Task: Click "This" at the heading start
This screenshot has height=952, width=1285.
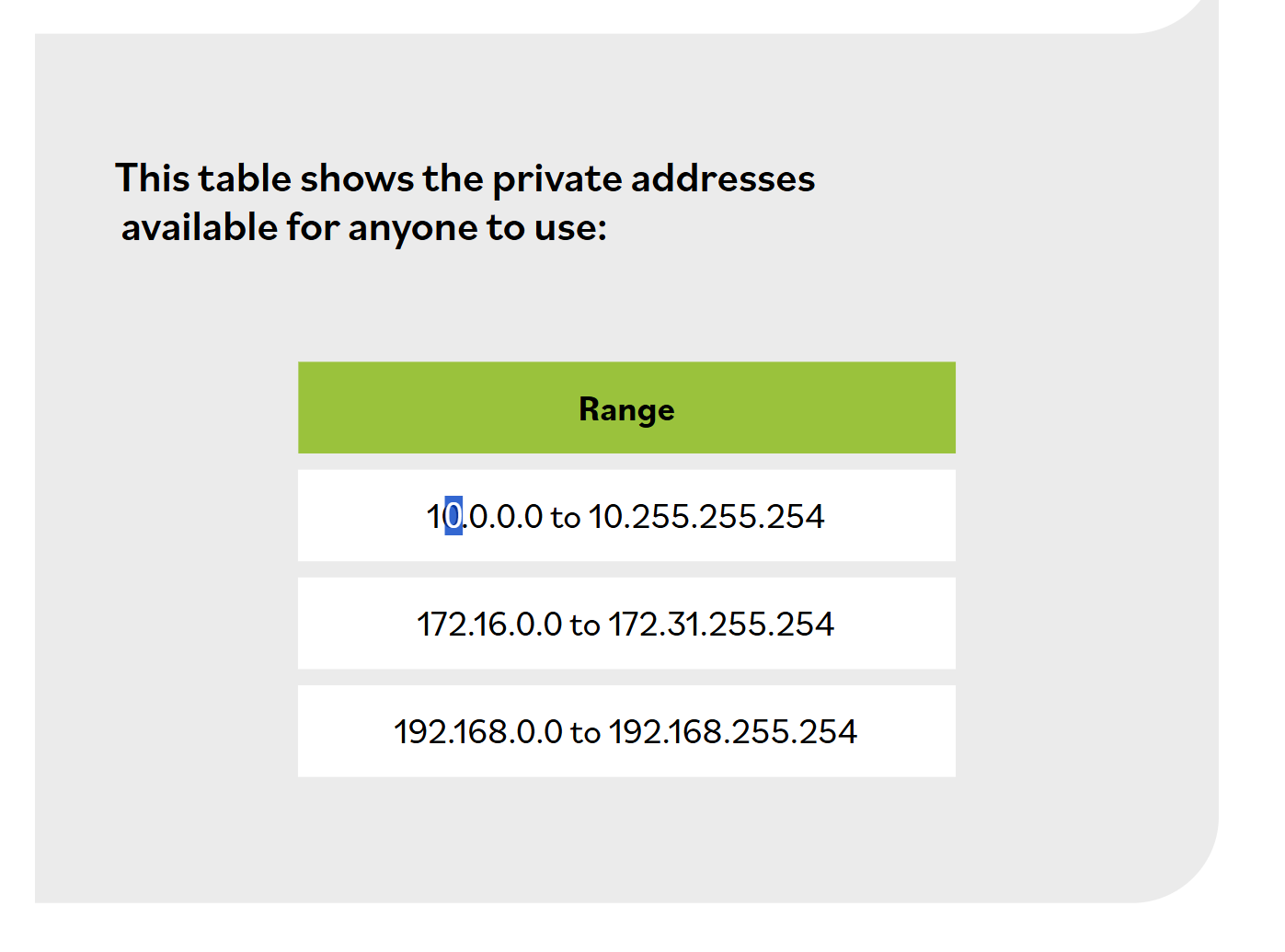Action: [152, 178]
